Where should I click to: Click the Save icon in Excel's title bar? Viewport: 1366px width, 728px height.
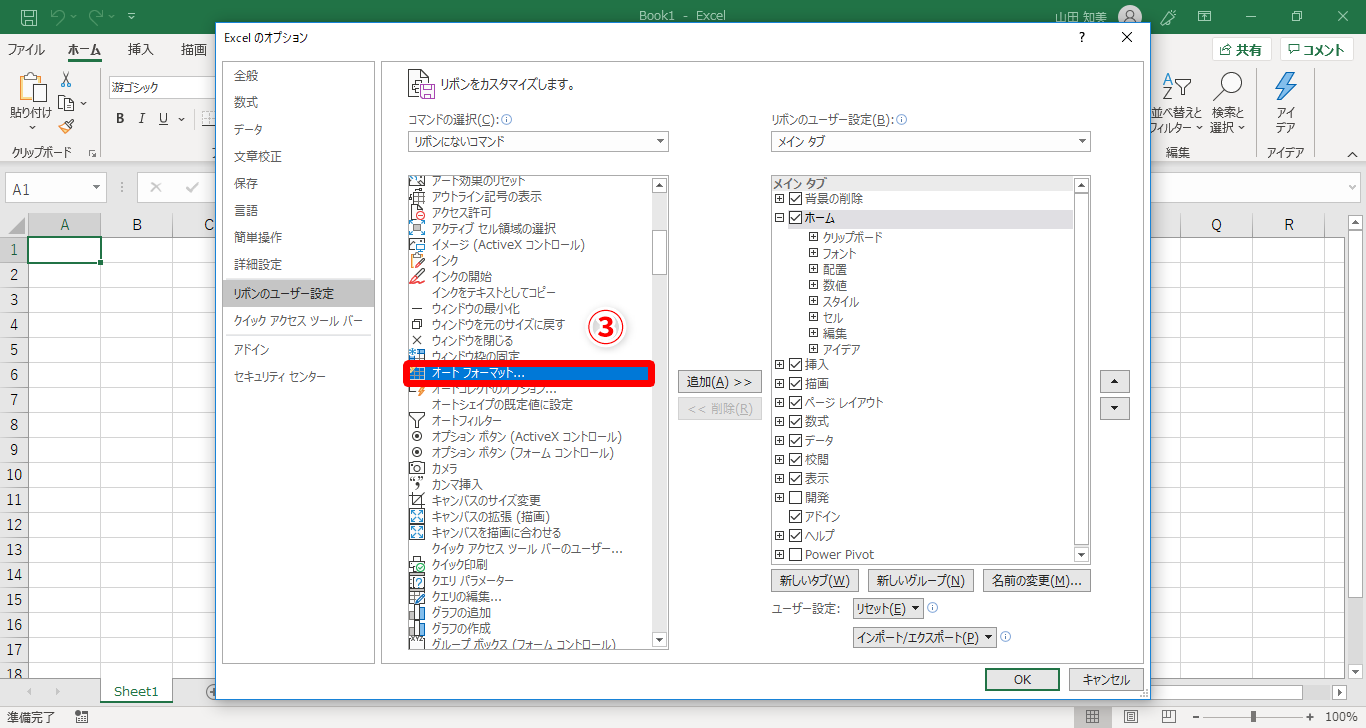coord(28,16)
